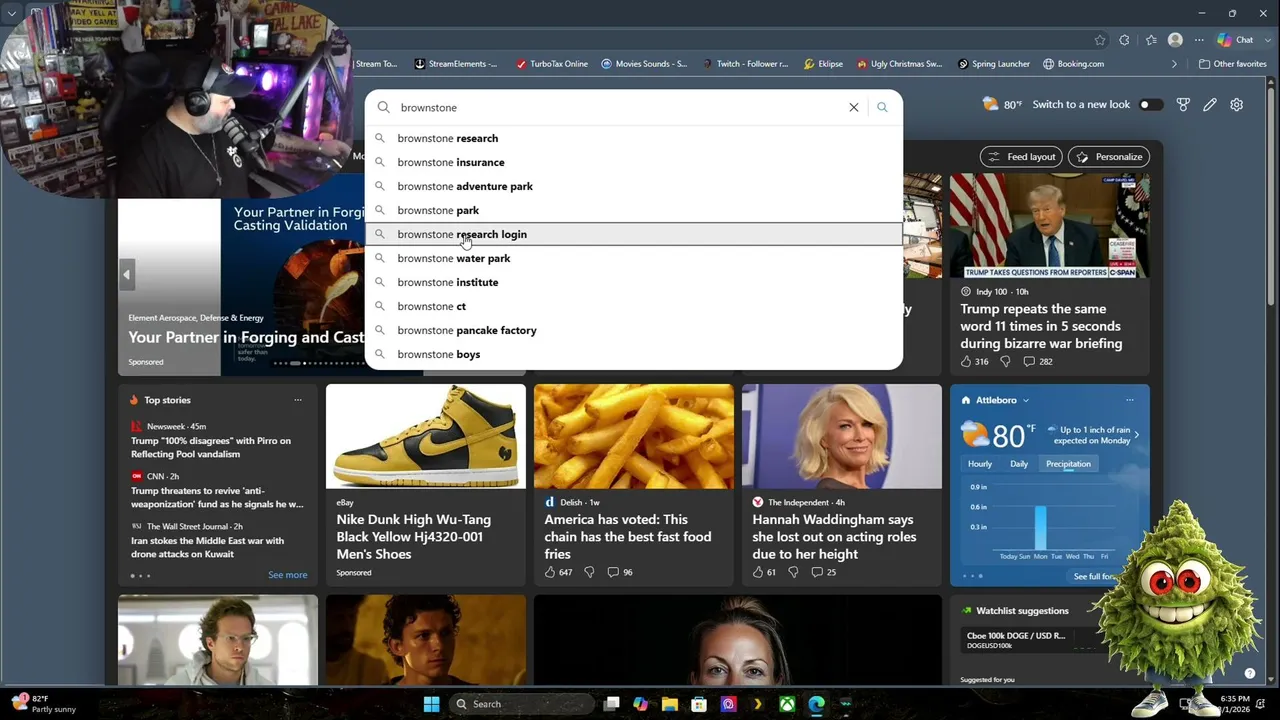Dislike the Hannah Waddingham article
The height and width of the screenshot is (720, 1280).
tap(793, 572)
